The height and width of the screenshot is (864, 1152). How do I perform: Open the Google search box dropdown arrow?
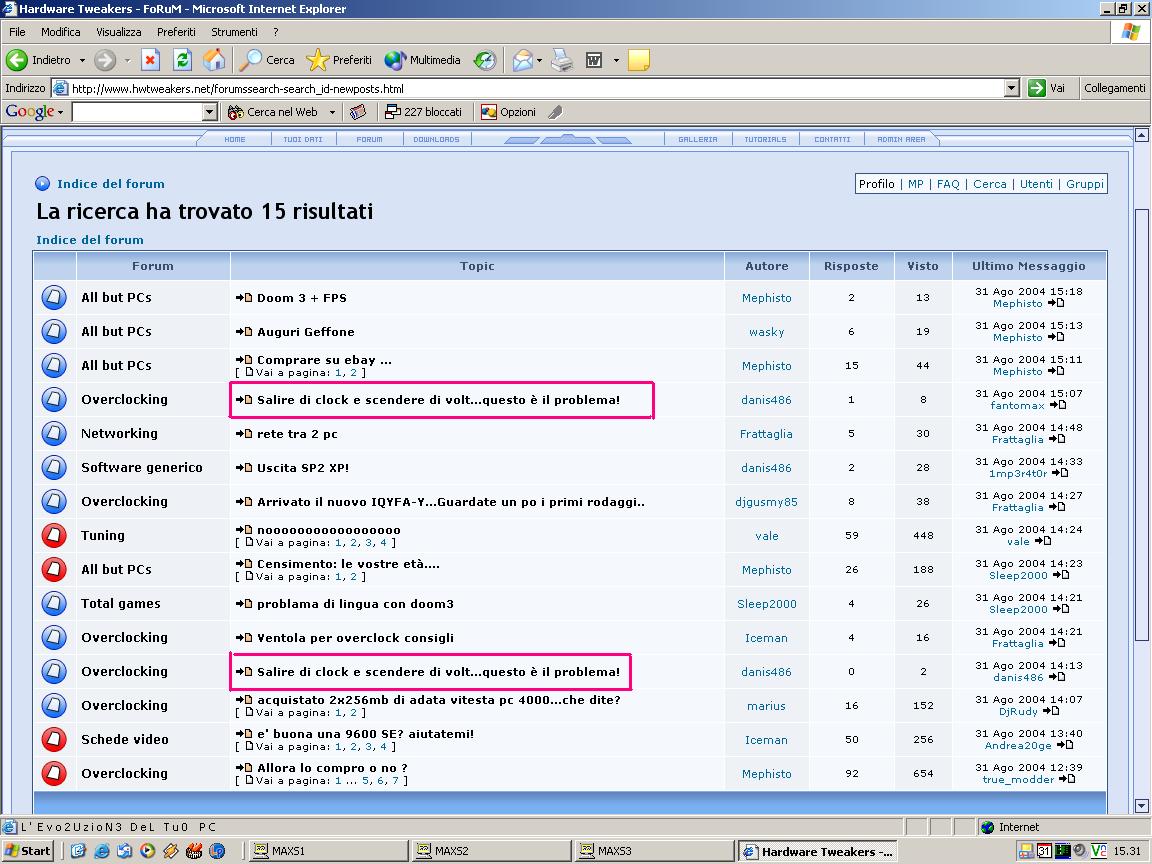click(210, 112)
